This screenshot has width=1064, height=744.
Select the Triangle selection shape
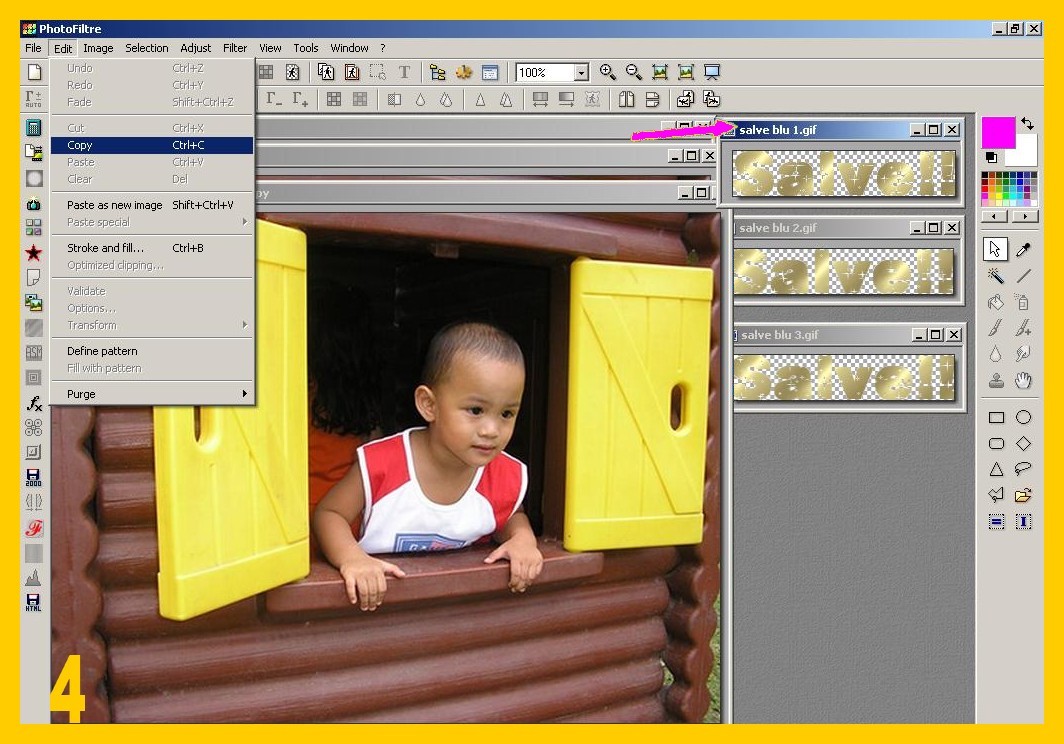click(x=996, y=468)
